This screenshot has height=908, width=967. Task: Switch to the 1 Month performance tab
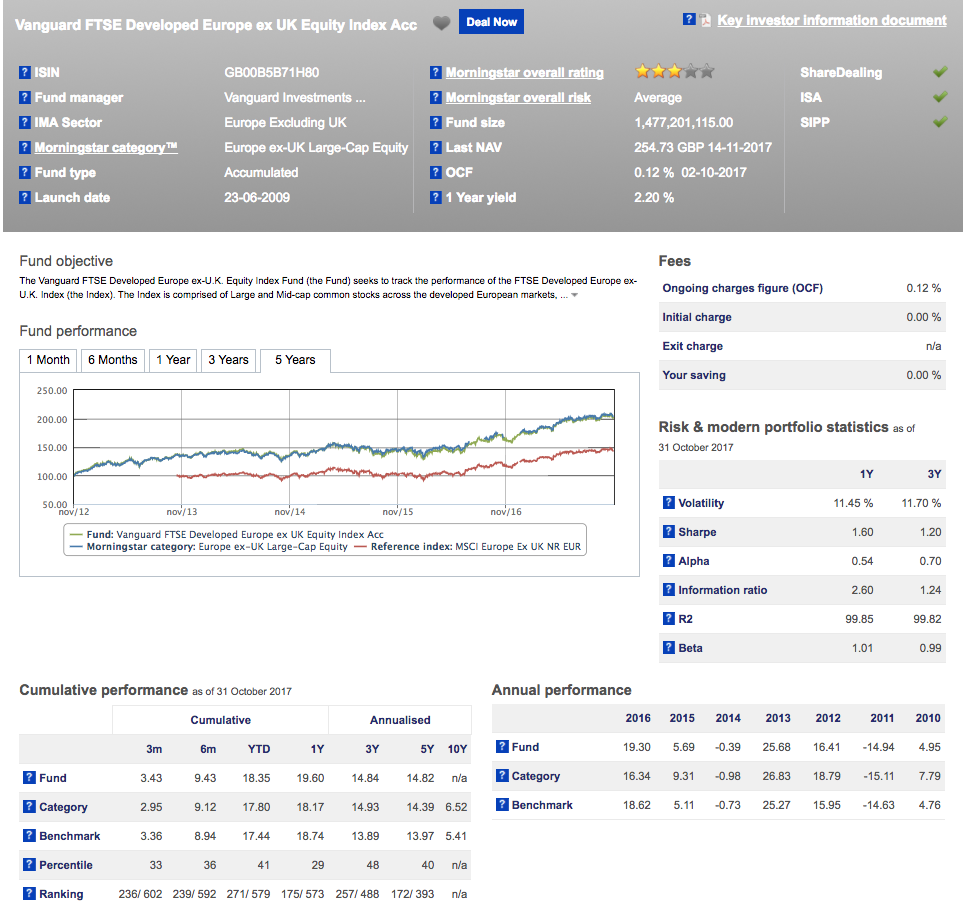point(48,360)
